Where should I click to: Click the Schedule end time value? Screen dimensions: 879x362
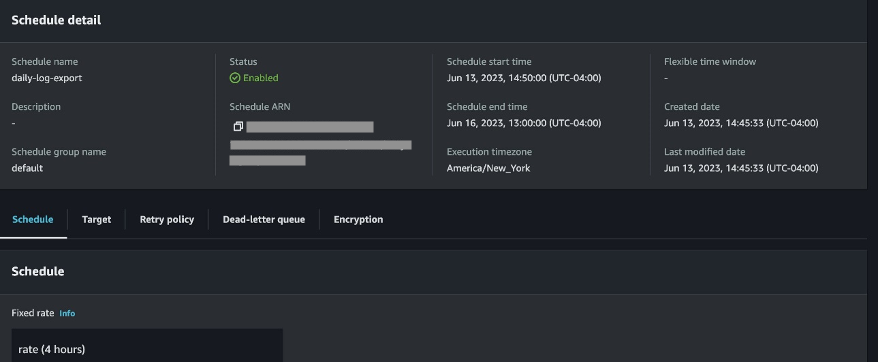coord(524,123)
